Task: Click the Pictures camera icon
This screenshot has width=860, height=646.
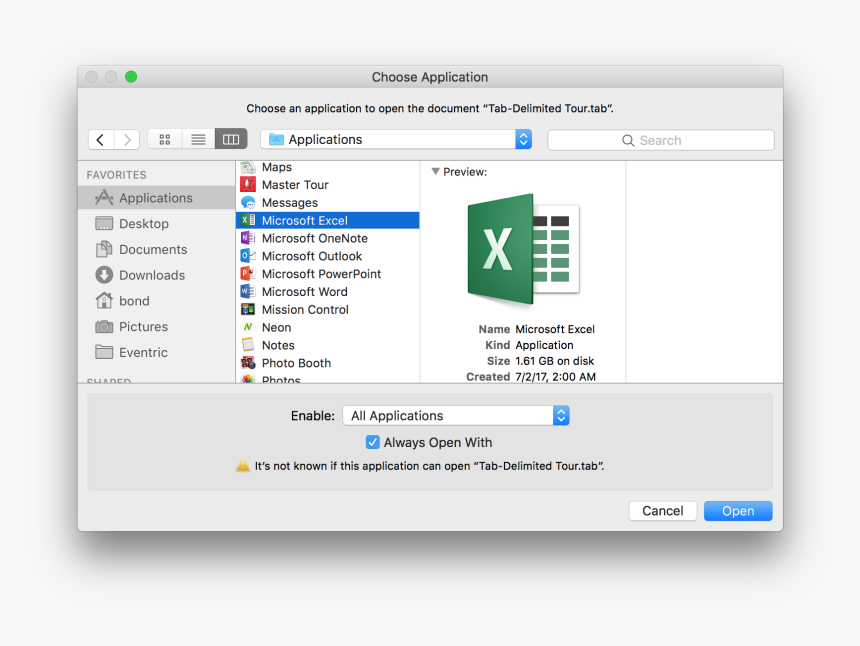Action: 104,326
